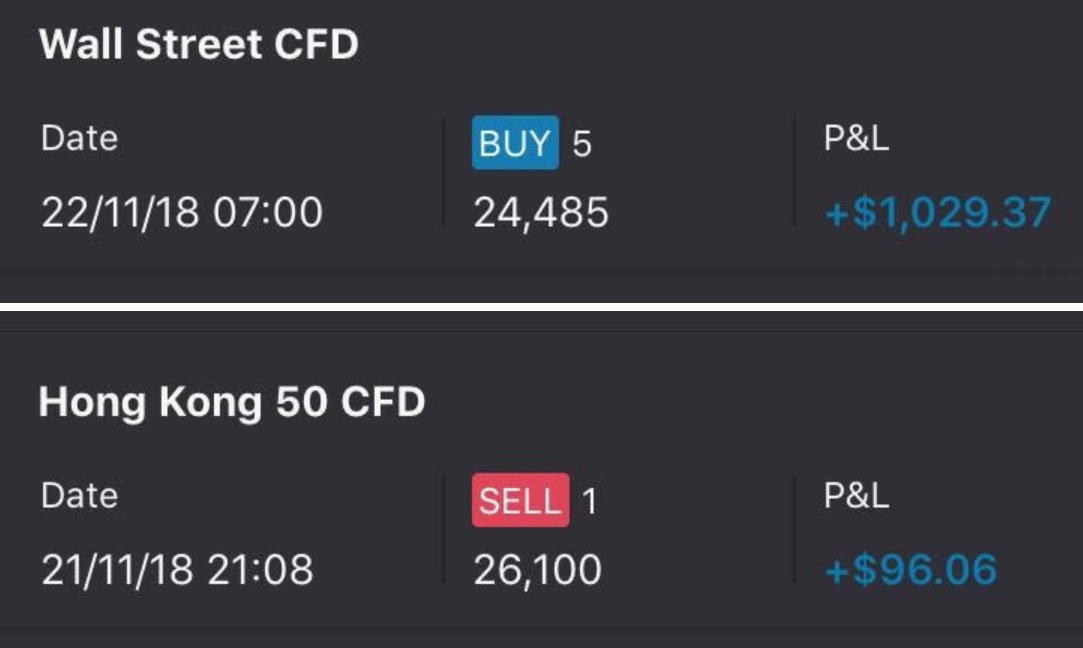Click the quantity 5 beside BUY

click(x=582, y=146)
